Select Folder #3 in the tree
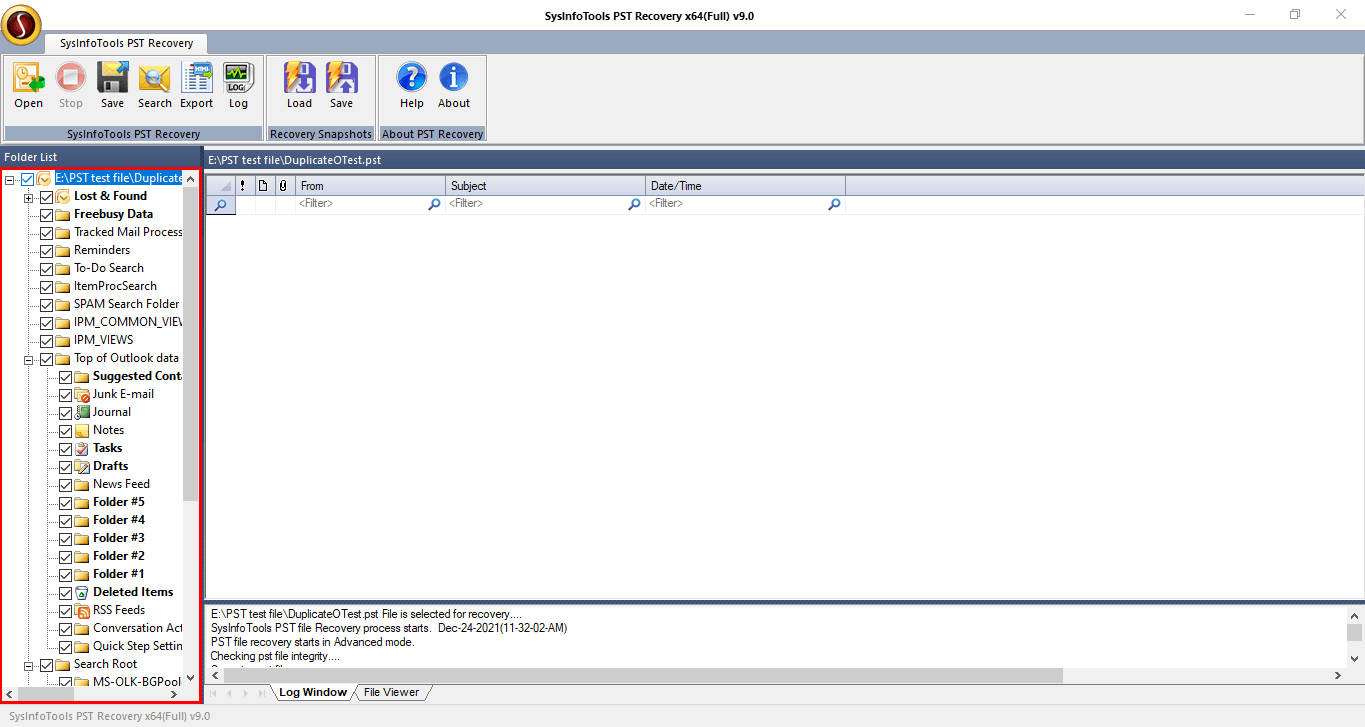The height and width of the screenshot is (727, 1365). [119, 538]
